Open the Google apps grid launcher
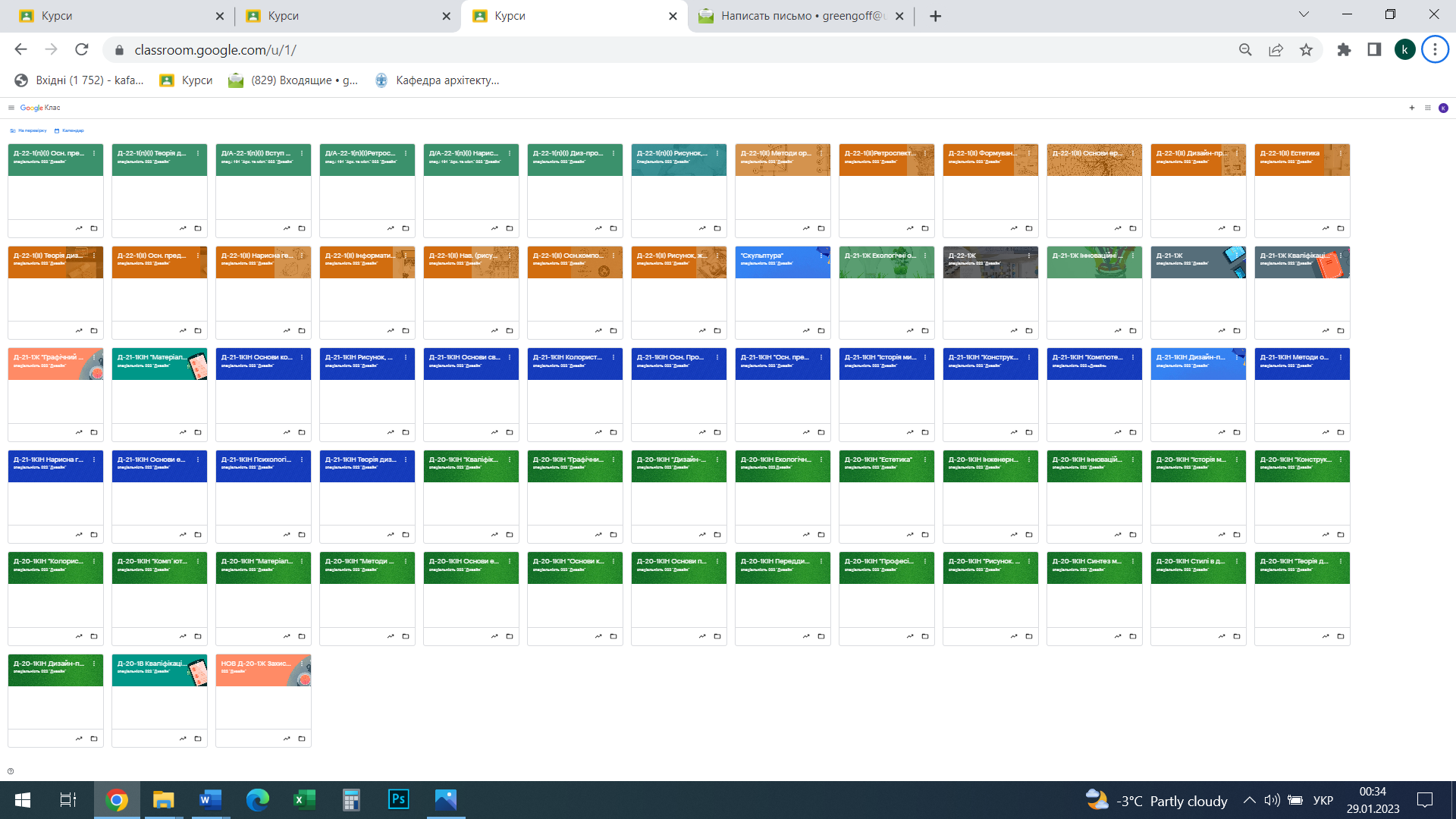The width and height of the screenshot is (1456, 819). pyautogui.click(x=1428, y=108)
